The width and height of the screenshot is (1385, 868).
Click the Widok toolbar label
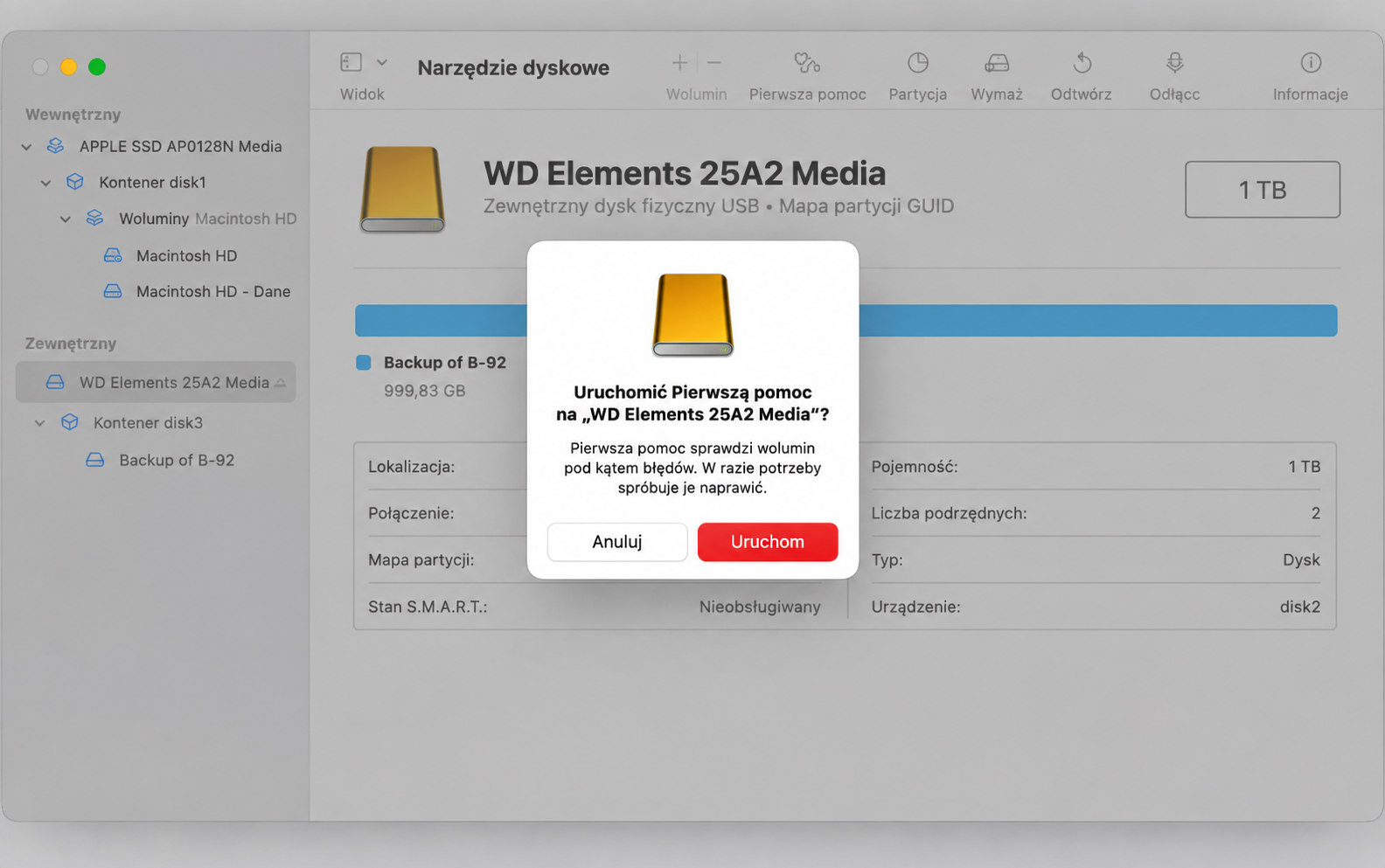(x=362, y=94)
